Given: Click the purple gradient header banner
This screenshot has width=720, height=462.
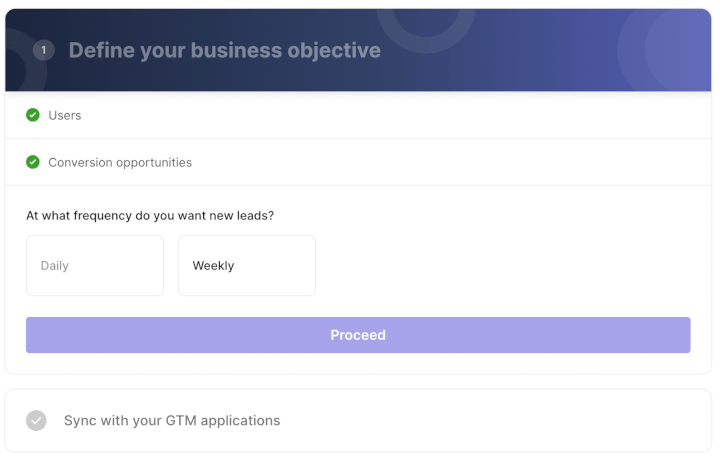Looking at the screenshot, I should pyautogui.click(x=358, y=50).
